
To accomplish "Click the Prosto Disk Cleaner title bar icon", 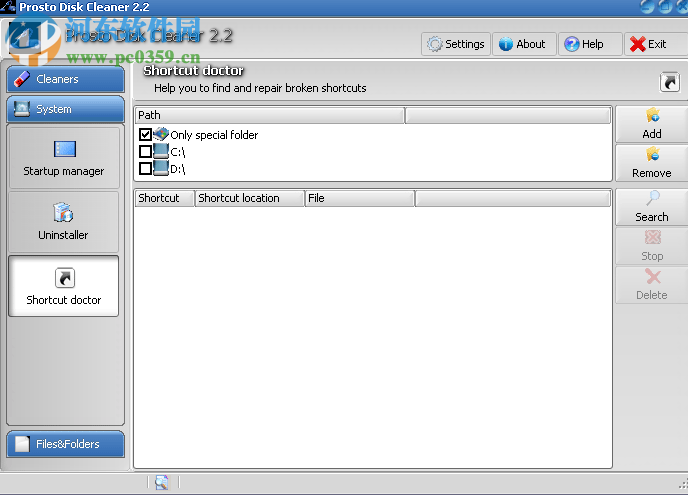I will pos(8,6).
